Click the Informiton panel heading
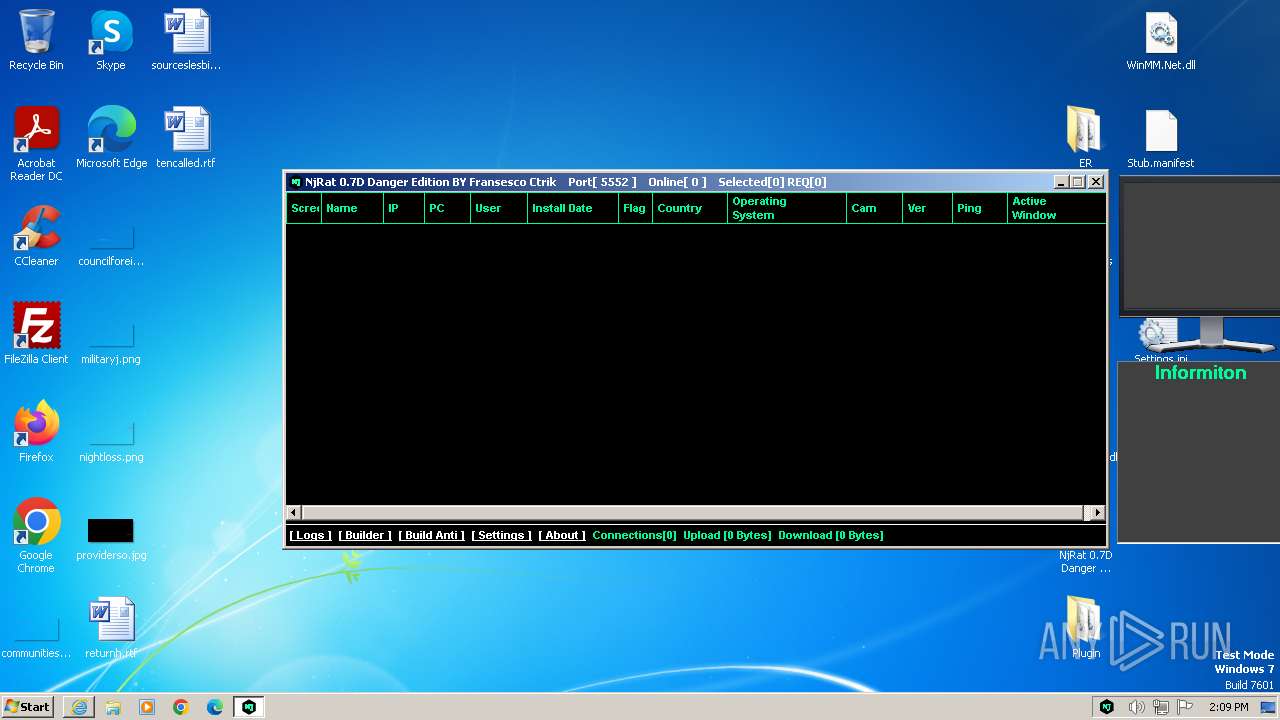 click(1200, 373)
